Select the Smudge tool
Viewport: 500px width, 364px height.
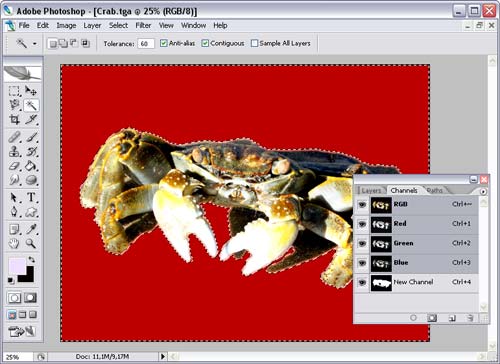(x=14, y=180)
